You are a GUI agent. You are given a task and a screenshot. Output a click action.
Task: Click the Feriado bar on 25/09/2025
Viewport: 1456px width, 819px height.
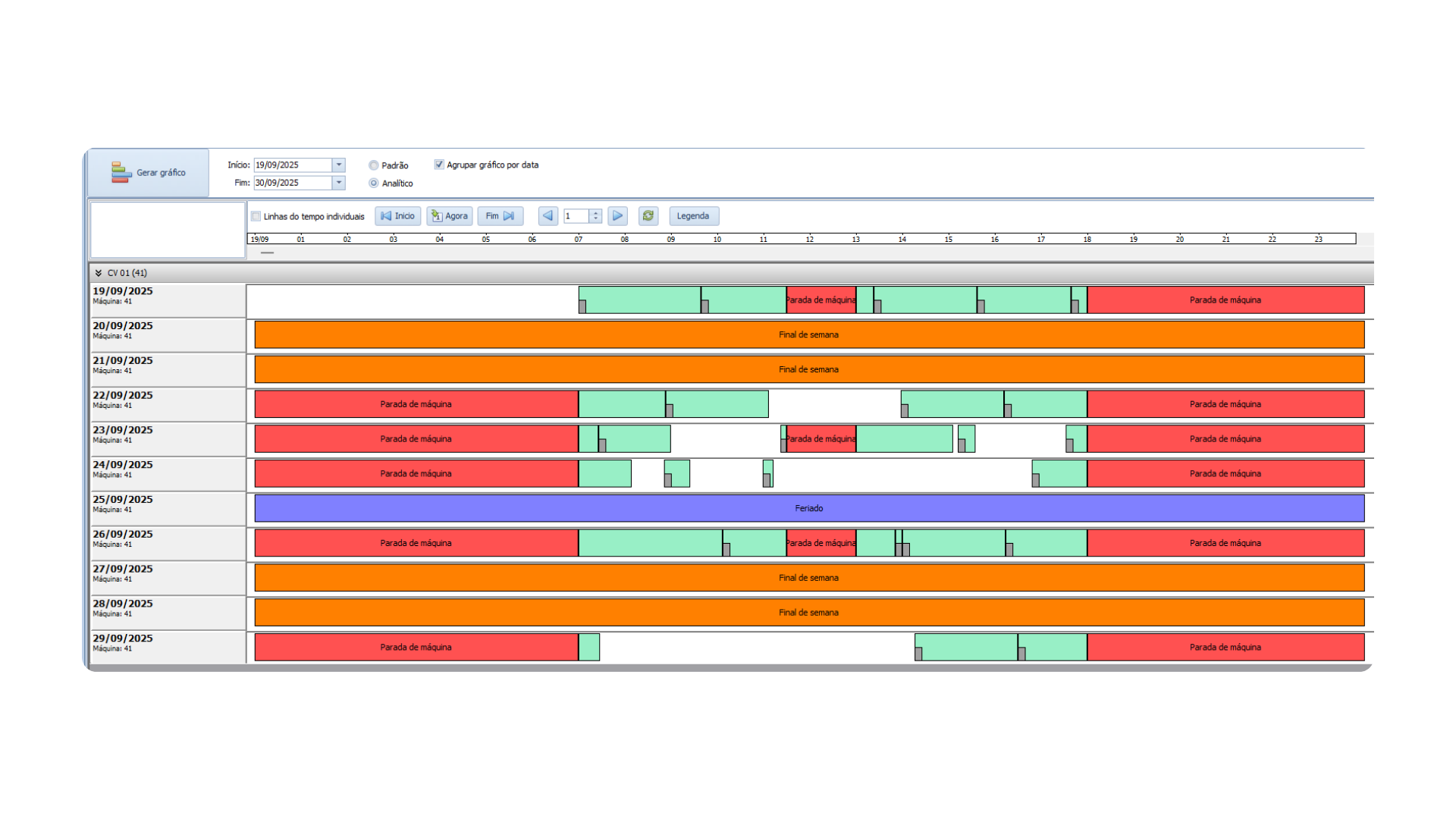tap(808, 508)
